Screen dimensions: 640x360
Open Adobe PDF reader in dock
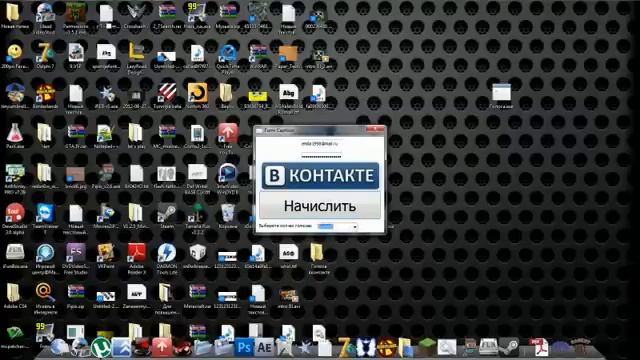tap(539, 347)
